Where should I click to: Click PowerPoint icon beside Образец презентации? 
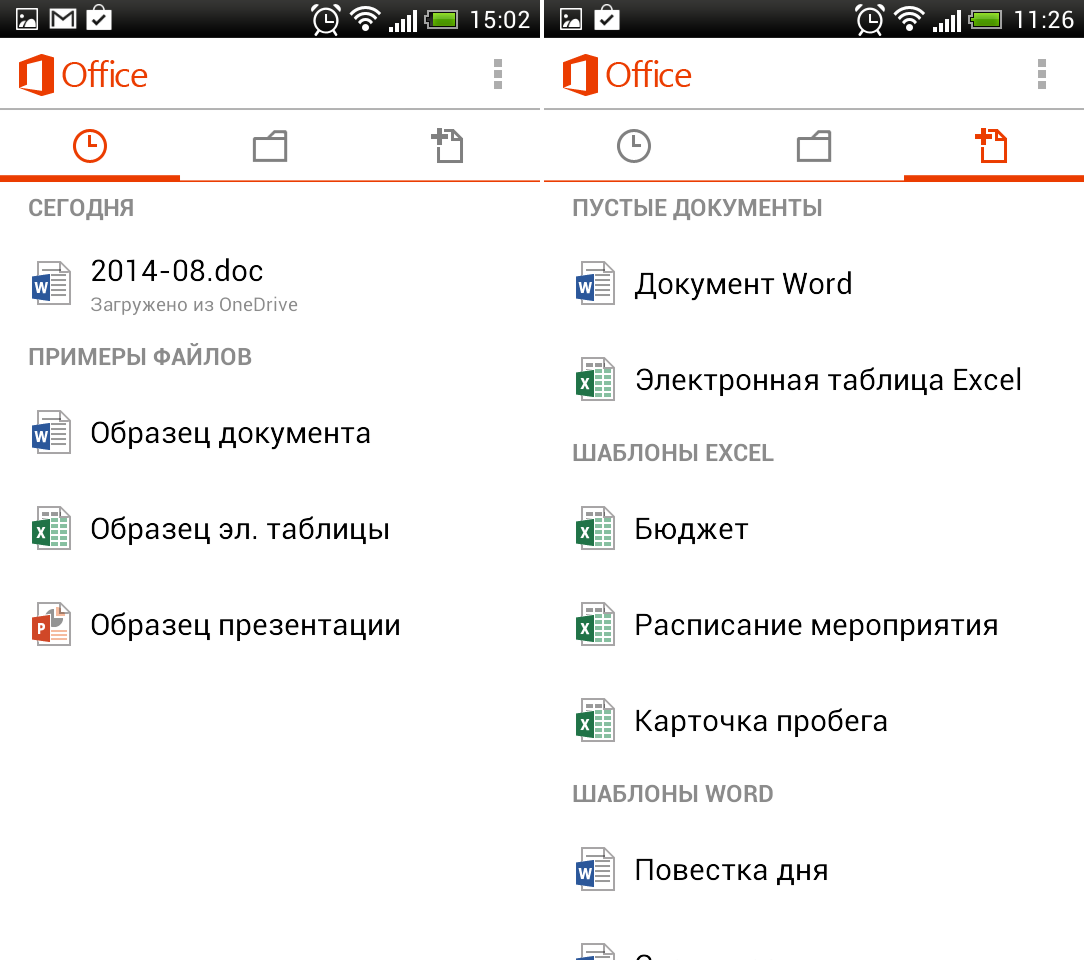(x=51, y=625)
